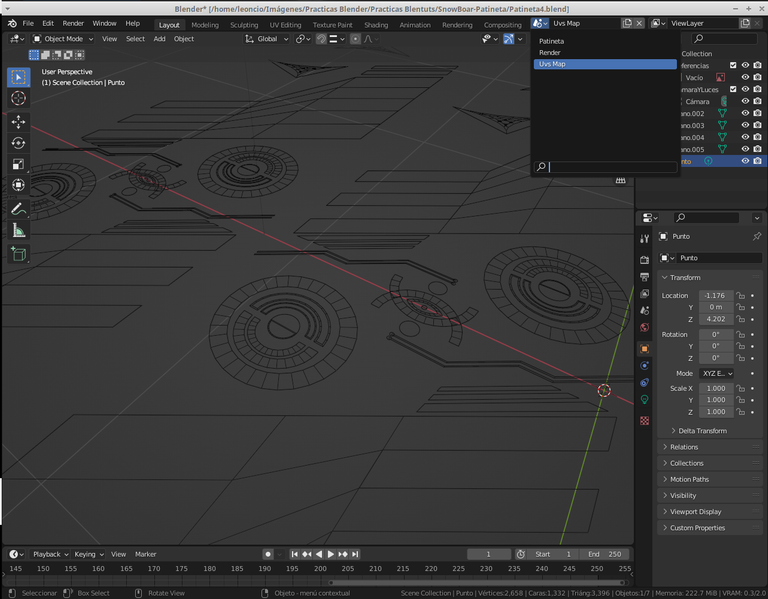Toggle proportional editing in the header
Screen dimensions: 768x599
pyautogui.click(x=356, y=39)
